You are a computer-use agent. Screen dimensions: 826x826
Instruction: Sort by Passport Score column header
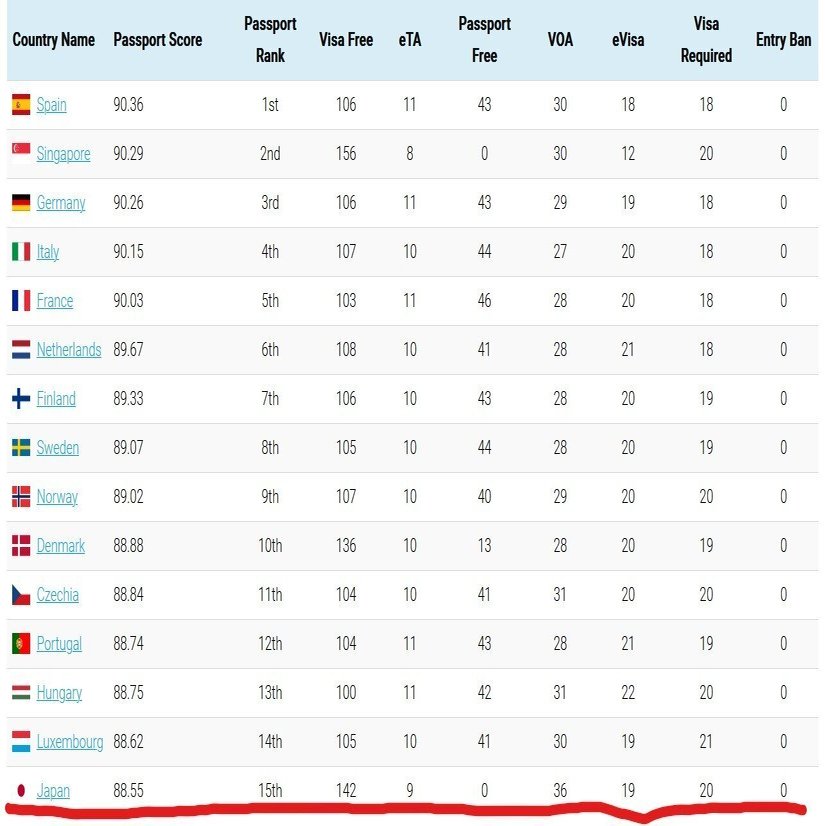(158, 40)
